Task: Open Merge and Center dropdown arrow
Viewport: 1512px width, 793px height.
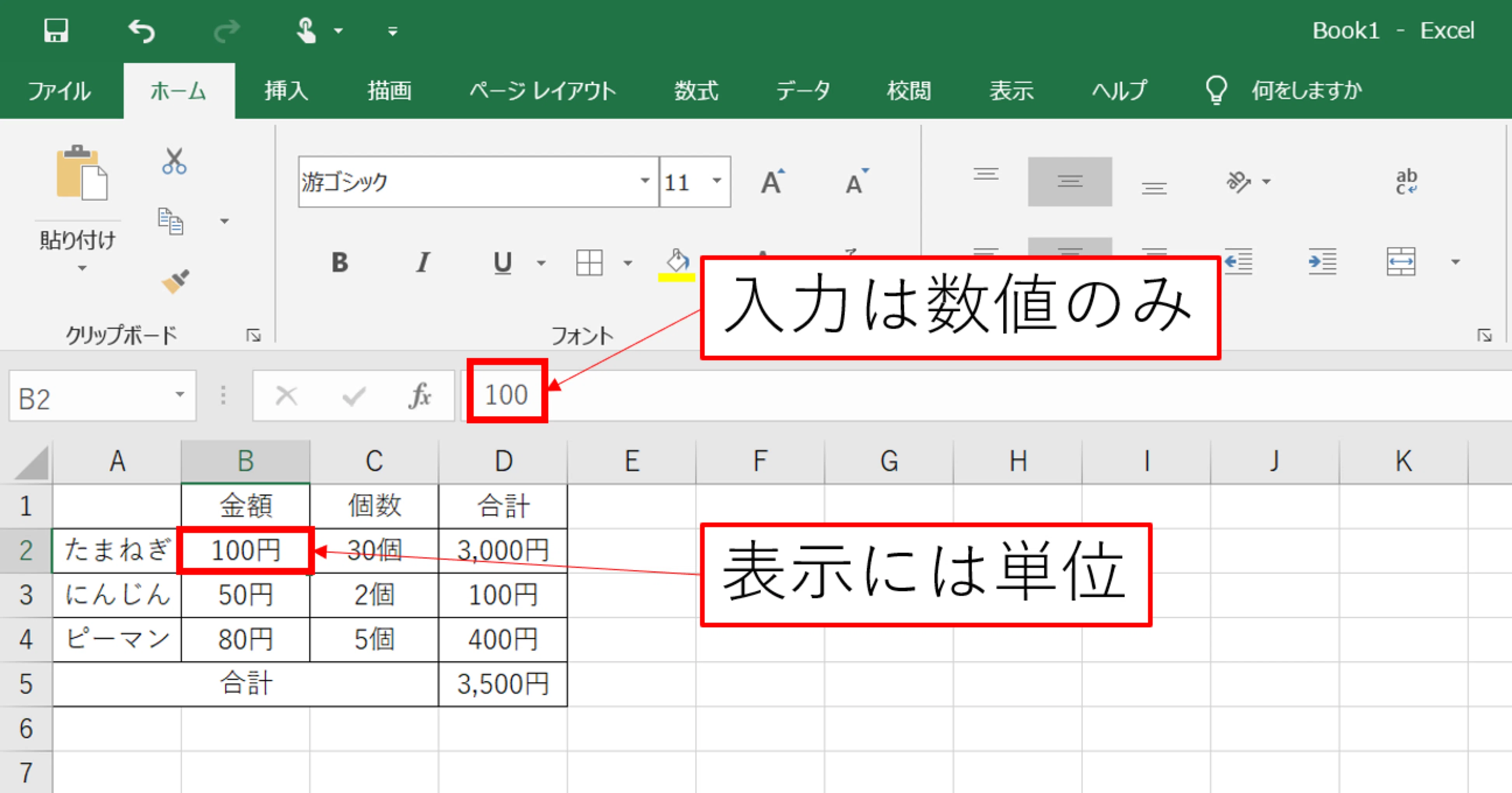Action: (x=1456, y=262)
